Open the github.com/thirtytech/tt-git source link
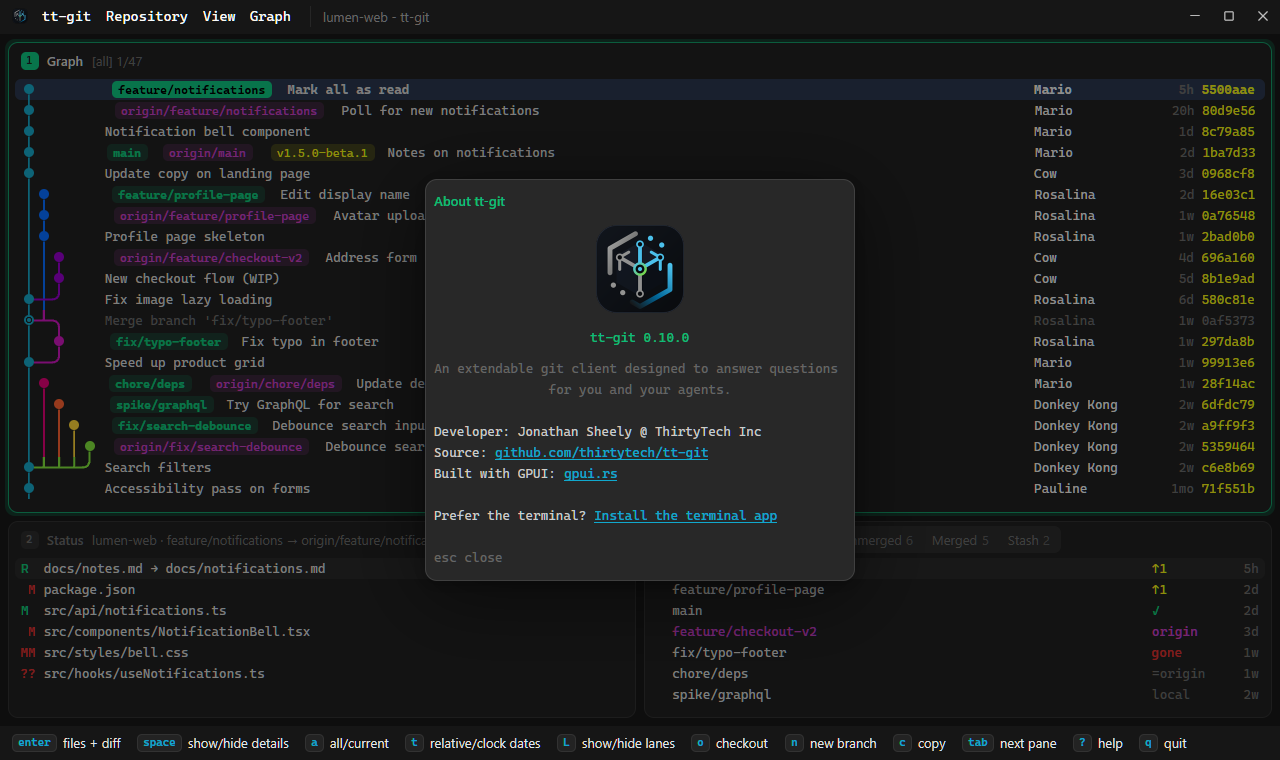Screen dimensions: 1280x760 coord(601,453)
